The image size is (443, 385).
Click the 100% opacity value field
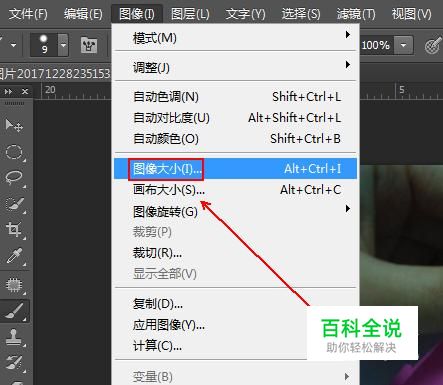pyautogui.click(x=377, y=45)
